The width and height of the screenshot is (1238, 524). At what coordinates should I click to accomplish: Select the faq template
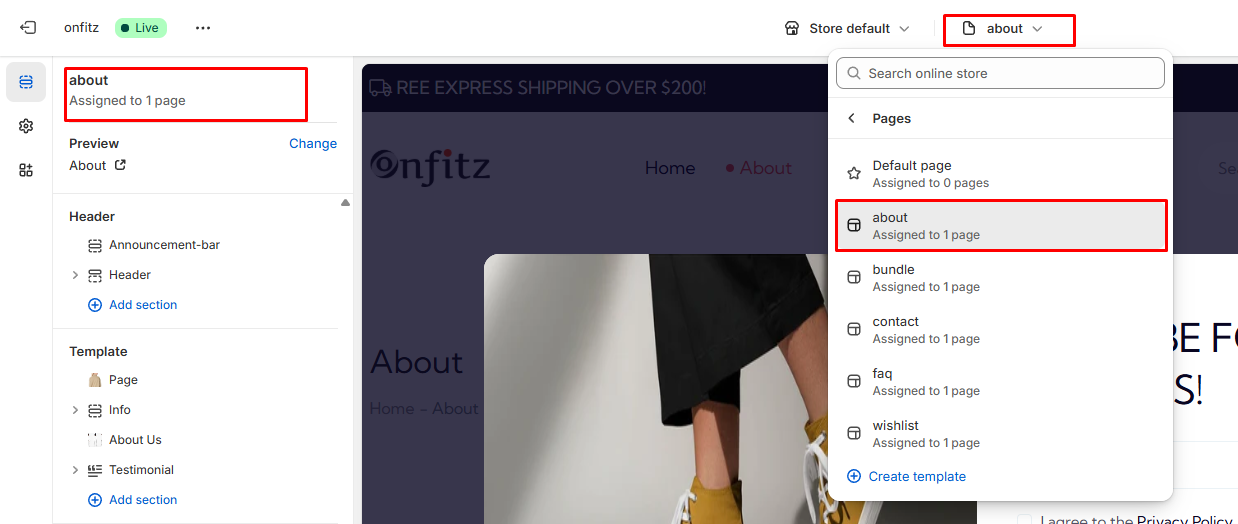click(1000, 382)
